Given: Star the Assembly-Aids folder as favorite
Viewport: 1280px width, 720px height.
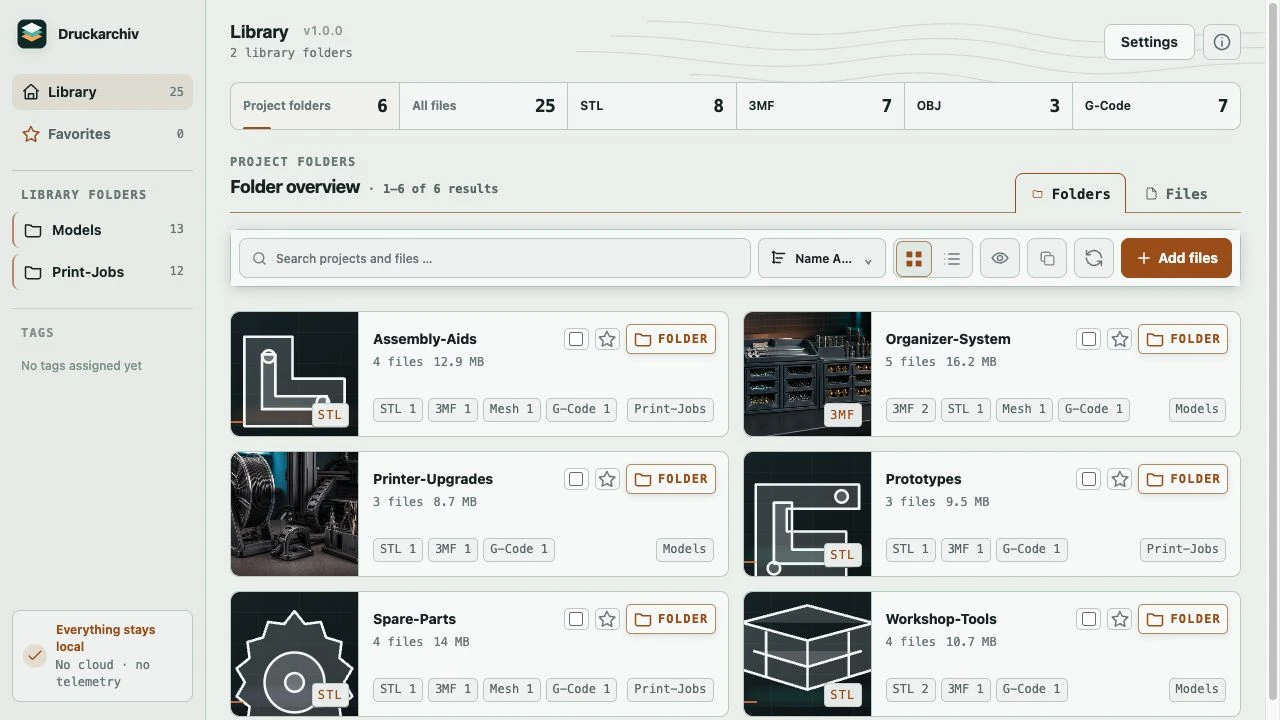Looking at the screenshot, I should (x=607, y=339).
